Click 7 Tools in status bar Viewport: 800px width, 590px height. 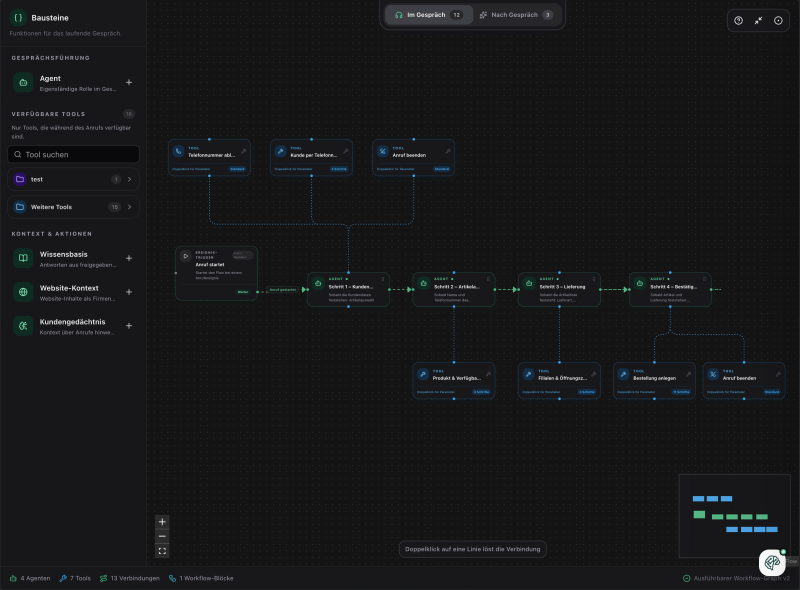[75, 578]
